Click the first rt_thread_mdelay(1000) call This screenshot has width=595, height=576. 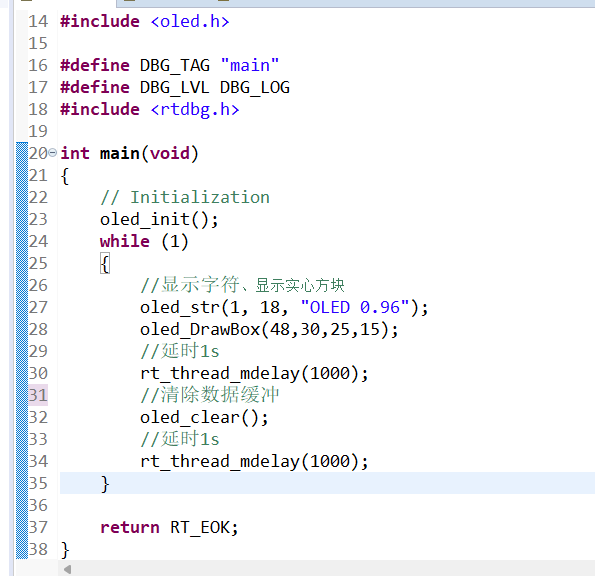pos(254,373)
